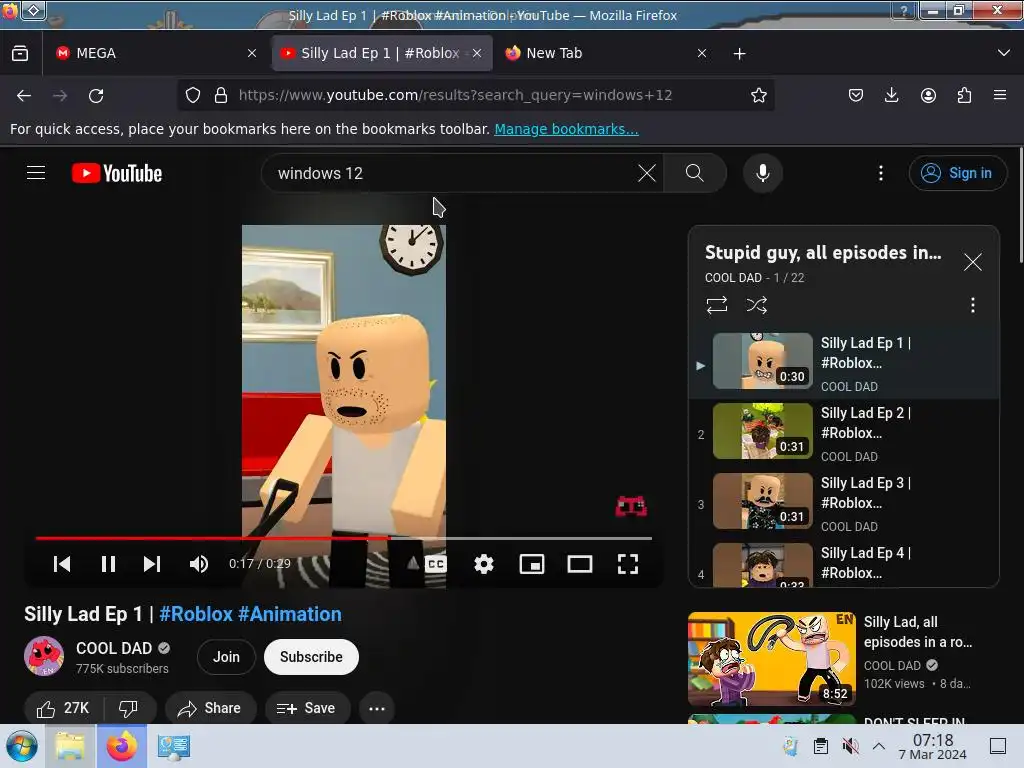Dislike this video
Viewport: 1024px width, 768px height.
(x=129, y=709)
